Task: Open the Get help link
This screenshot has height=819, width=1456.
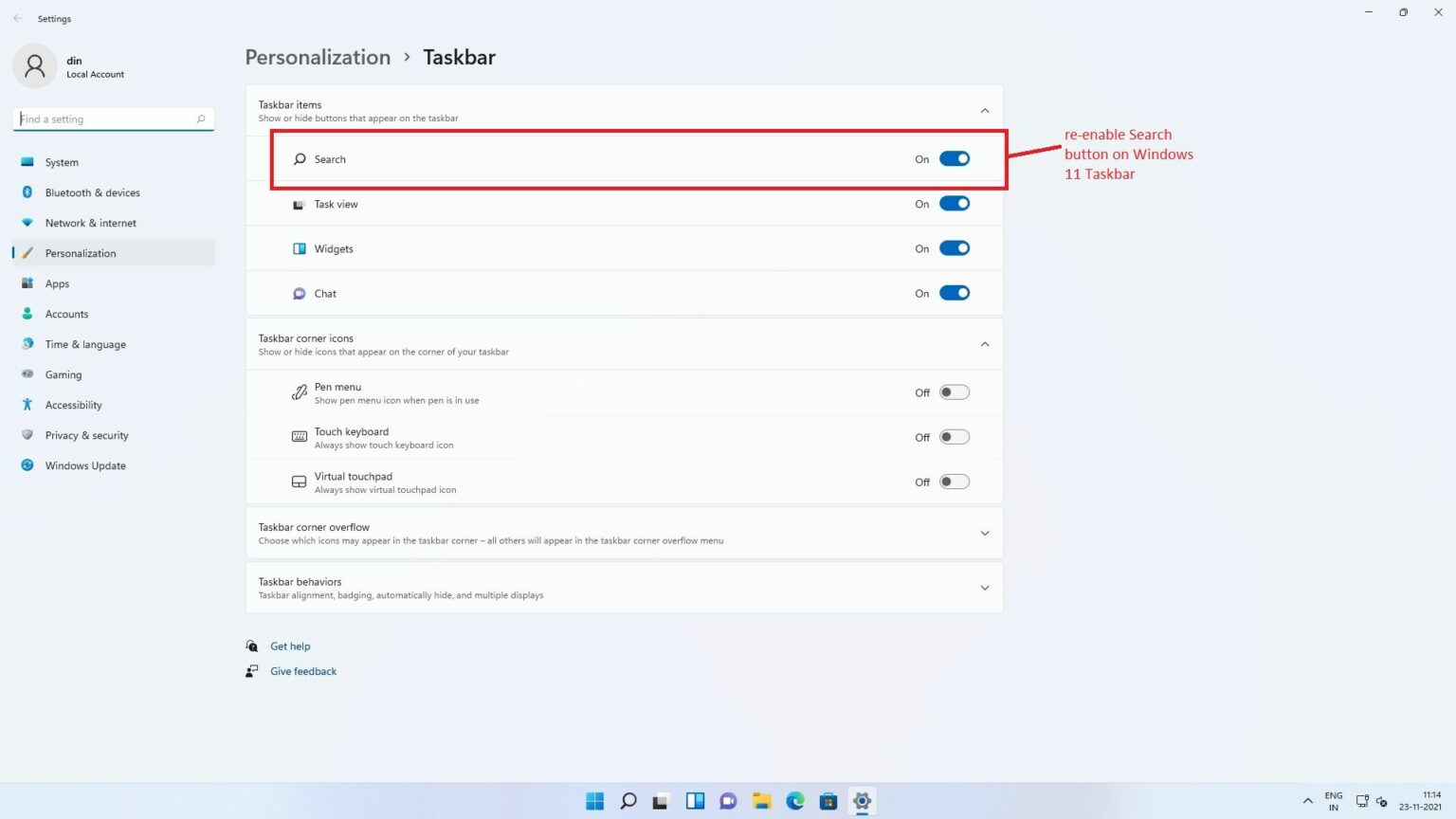Action: 290,646
